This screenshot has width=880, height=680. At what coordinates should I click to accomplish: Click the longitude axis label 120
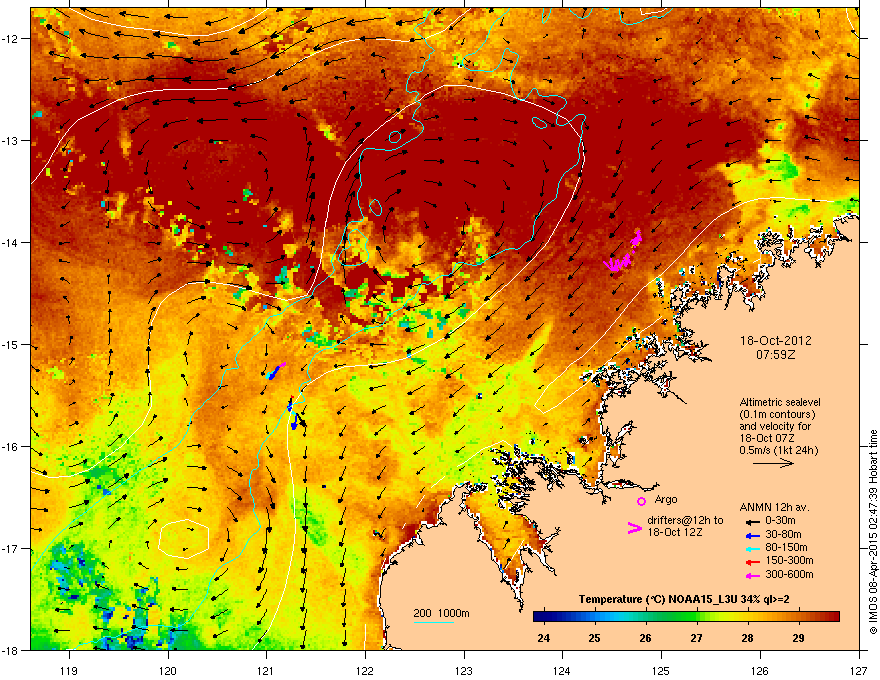[x=168, y=670]
